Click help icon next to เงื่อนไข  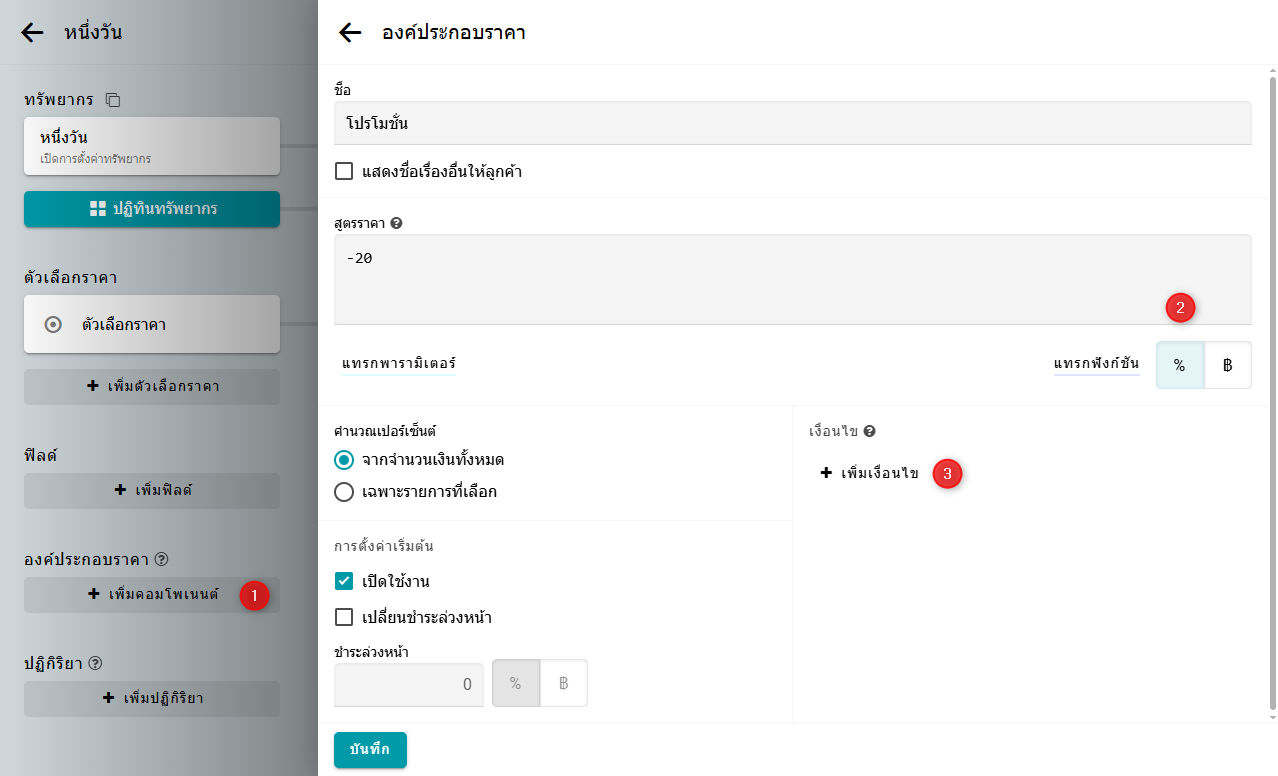pyautogui.click(x=870, y=431)
